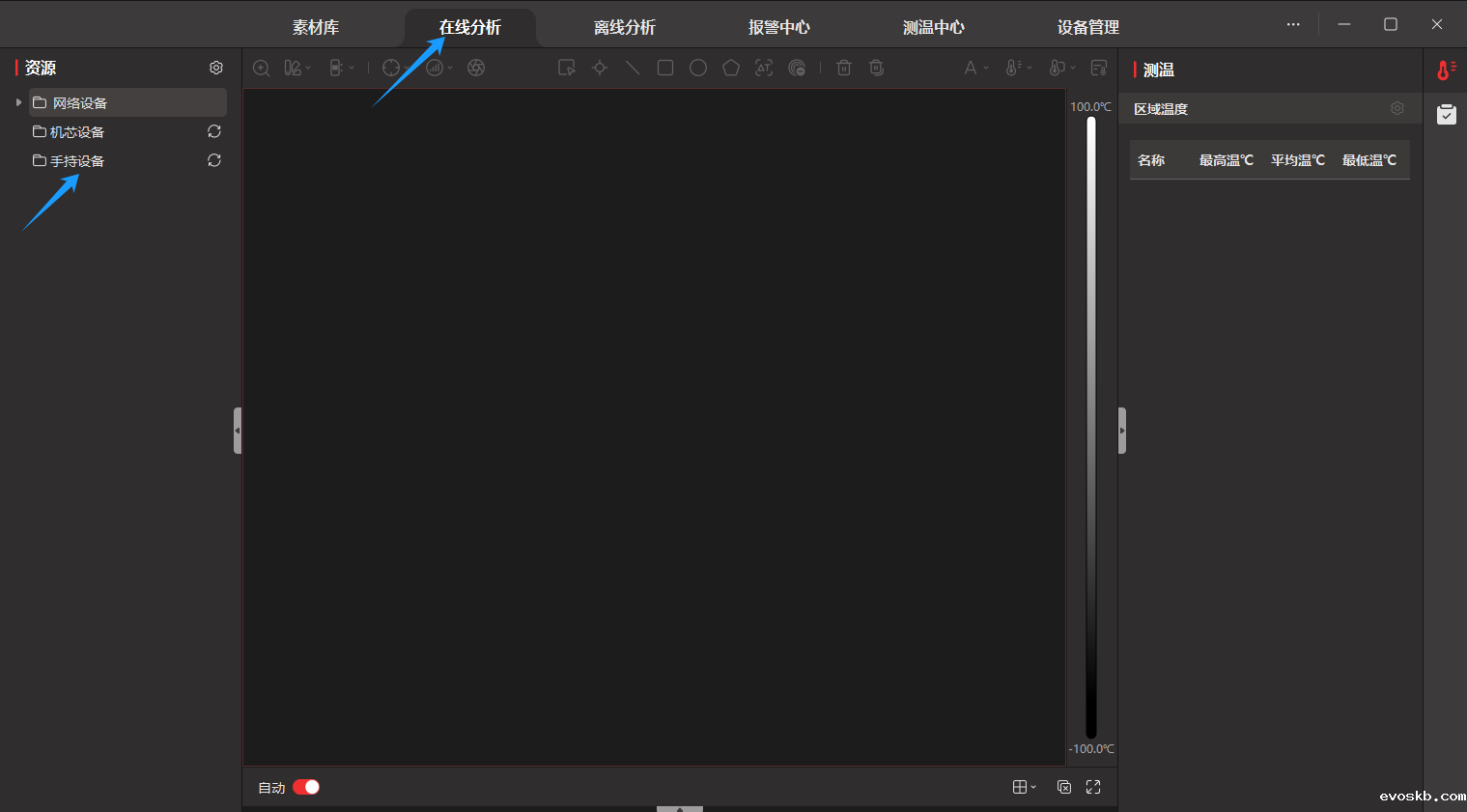
Task: Open the text font A dropdown
Action: pyautogui.click(x=975, y=68)
